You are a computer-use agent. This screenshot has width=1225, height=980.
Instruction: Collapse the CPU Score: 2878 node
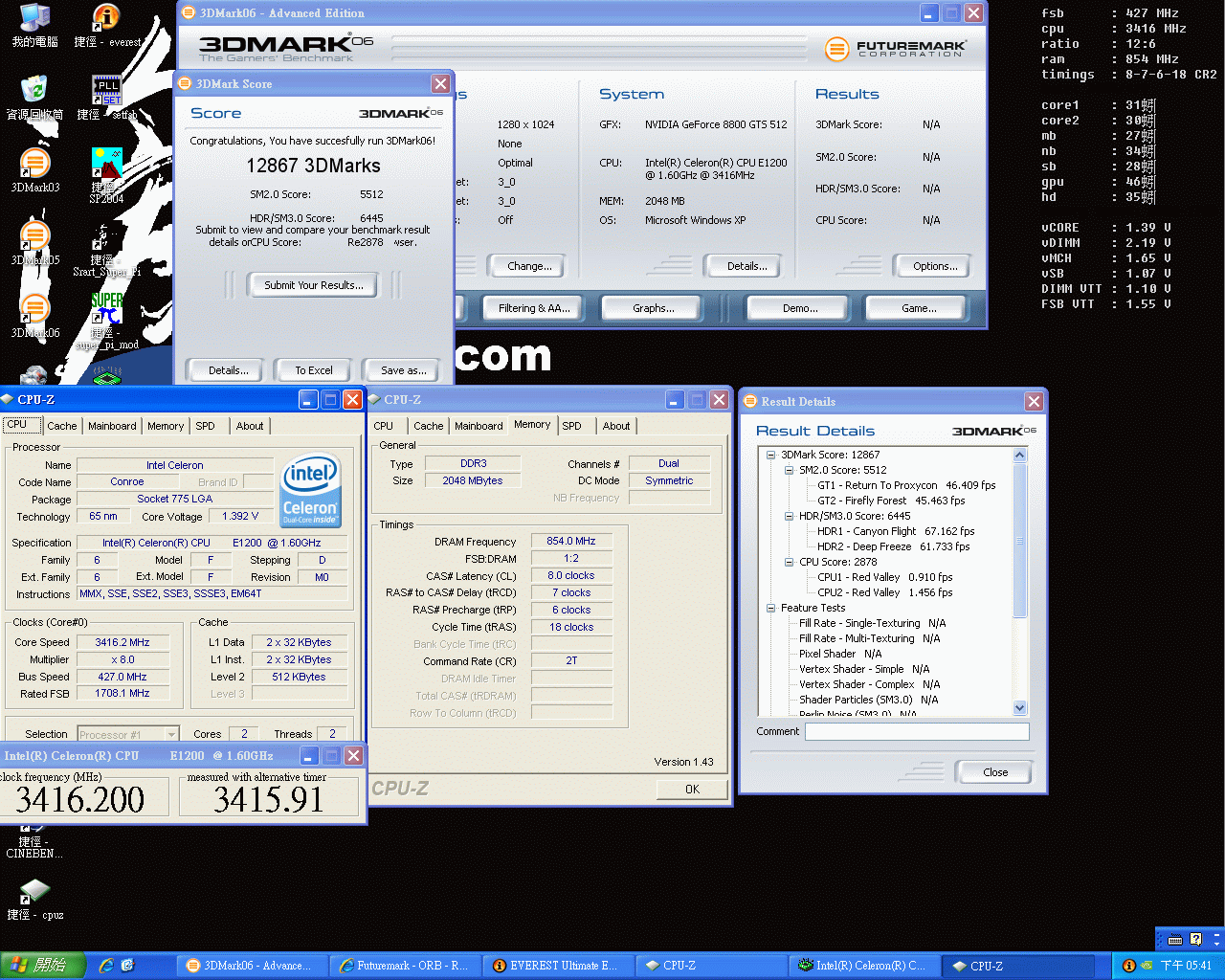789,563
